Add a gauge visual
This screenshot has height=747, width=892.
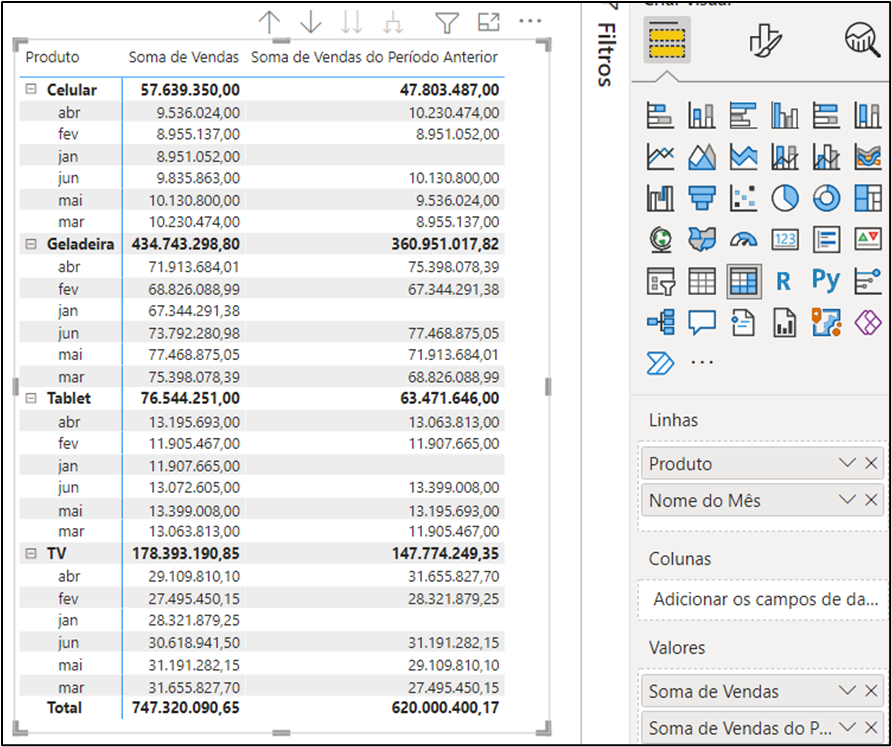coord(743,240)
